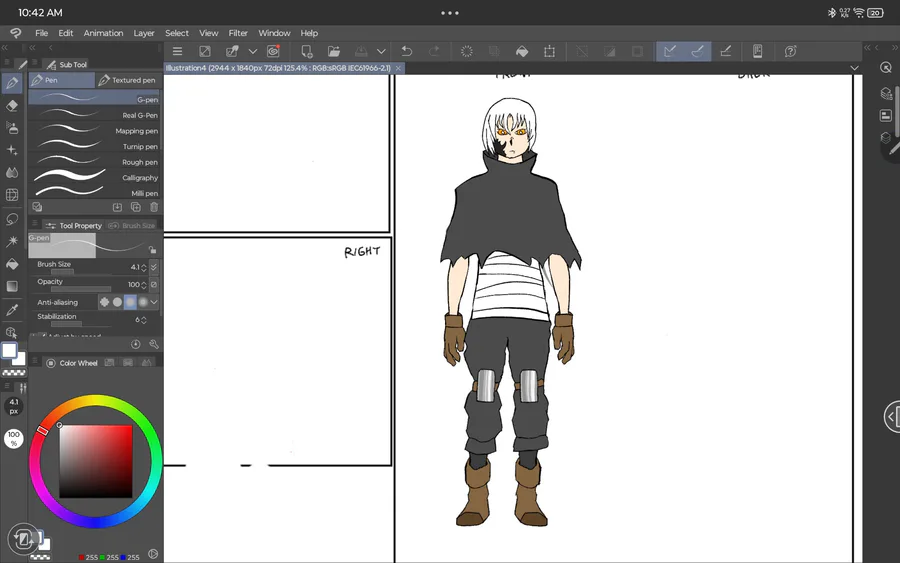The width and height of the screenshot is (900, 563).
Task: Delete the sub tool with trash icon
Action: 154,207
